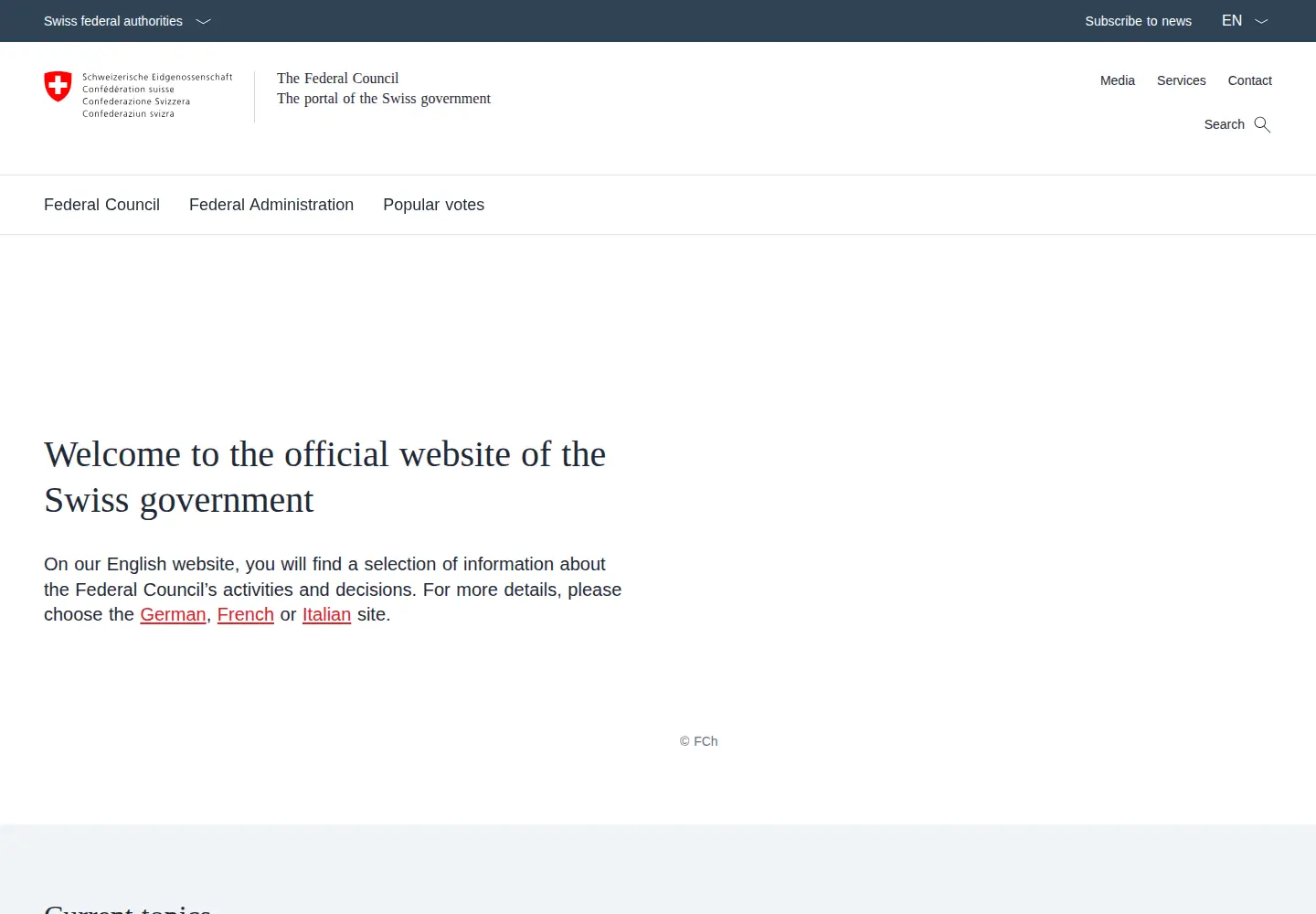
Task: Follow the Italian site link
Action: (326, 614)
